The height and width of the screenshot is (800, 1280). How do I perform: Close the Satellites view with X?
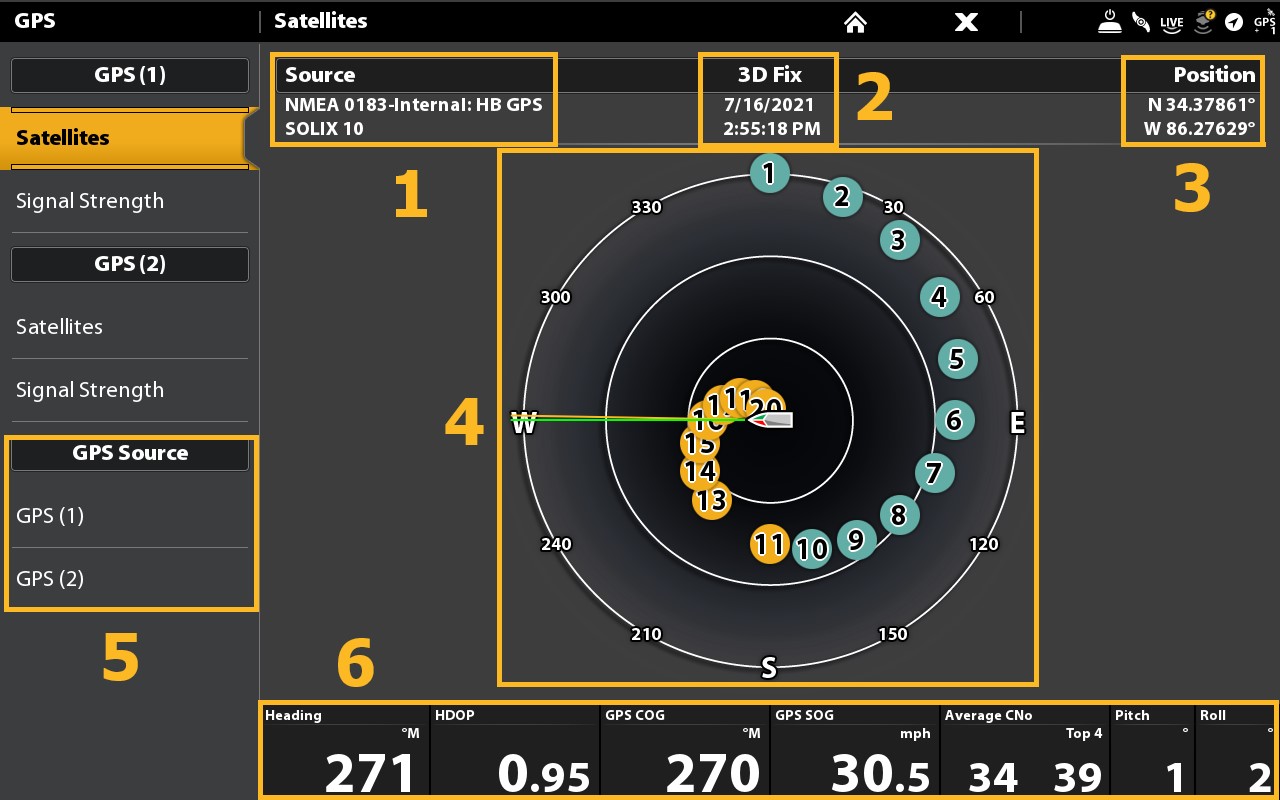pyautogui.click(x=966, y=21)
